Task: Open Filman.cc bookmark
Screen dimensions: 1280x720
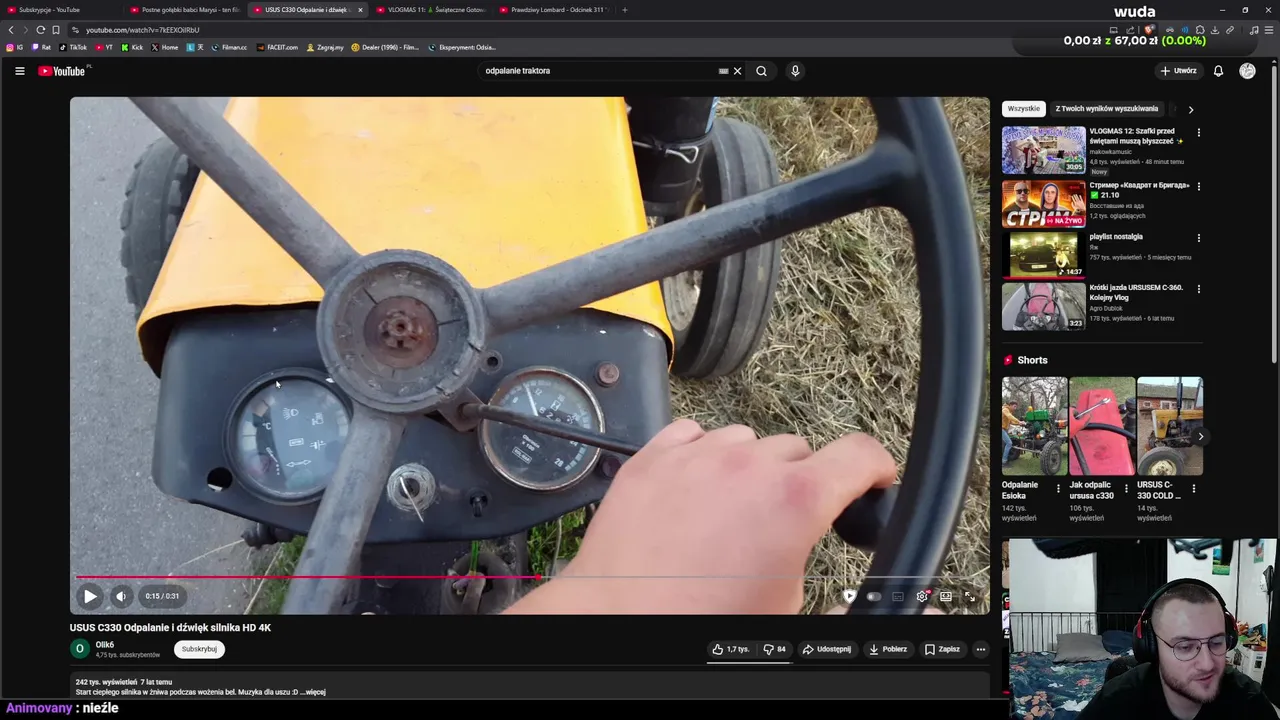Action: pos(229,47)
